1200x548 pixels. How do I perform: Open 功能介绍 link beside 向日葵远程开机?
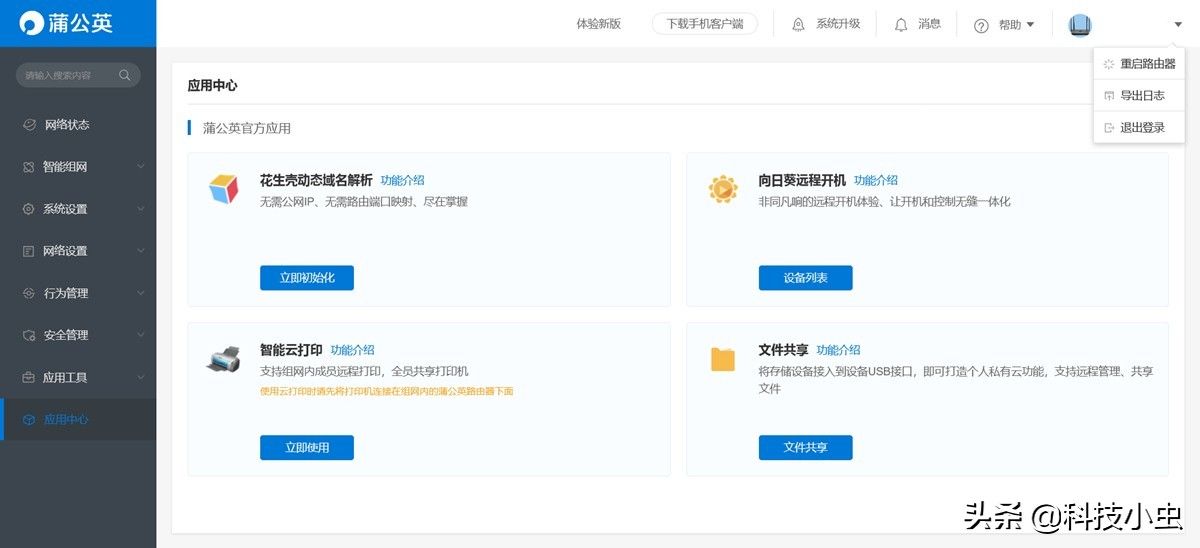(x=876, y=181)
